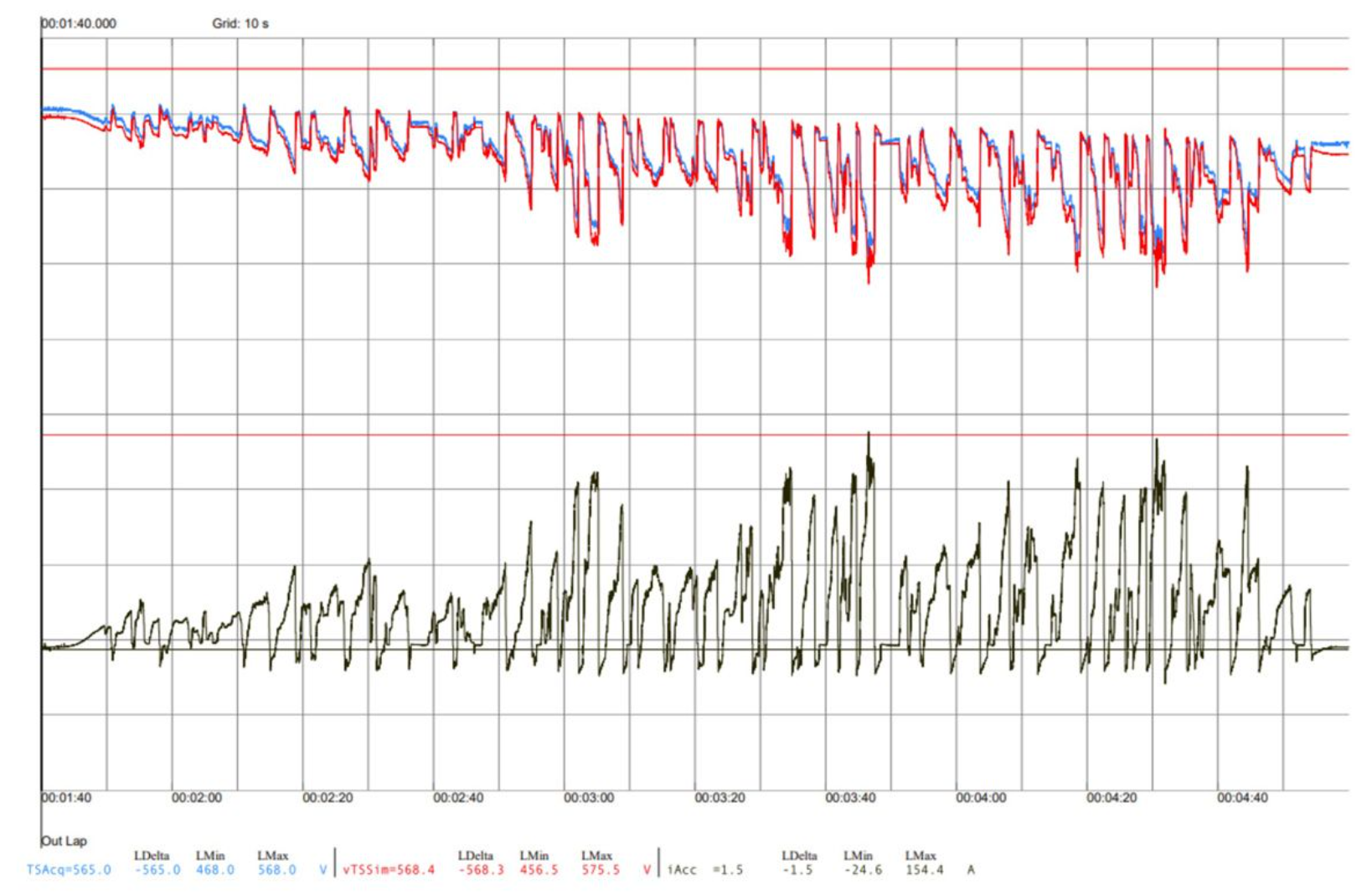Click the 00:02:00 time axis label
This screenshot has width=1372, height=895.
click(197, 798)
